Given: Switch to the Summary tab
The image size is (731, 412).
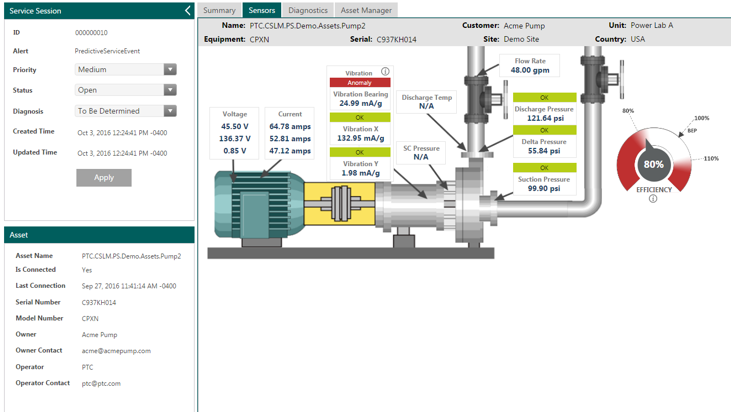Looking at the screenshot, I should pos(219,10).
